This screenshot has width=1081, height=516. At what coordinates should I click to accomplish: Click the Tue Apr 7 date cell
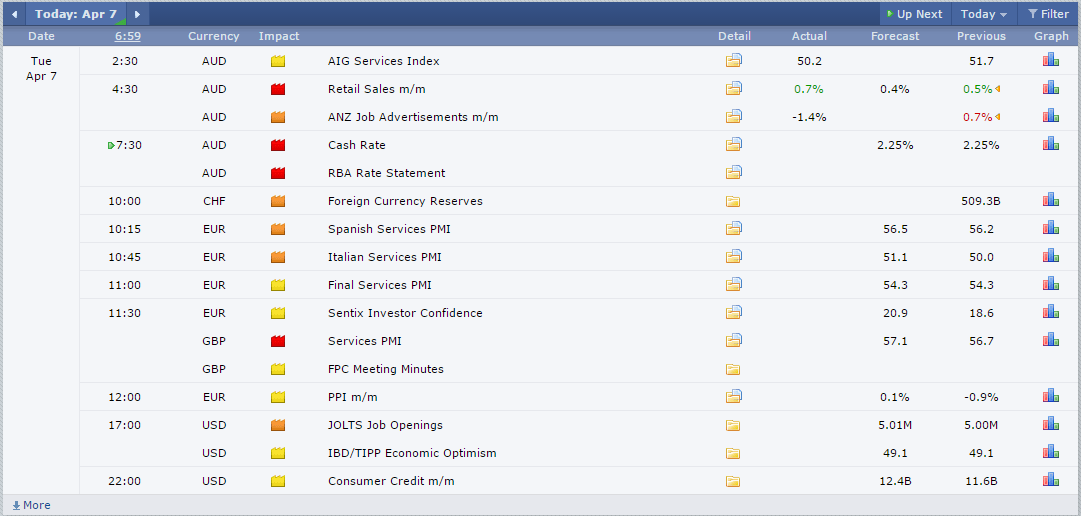coord(41,68)
